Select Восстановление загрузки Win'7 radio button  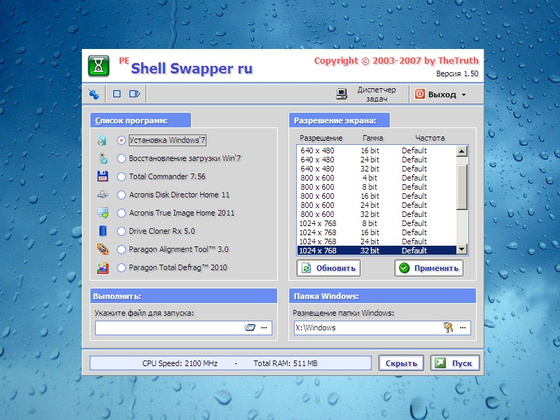121,158
